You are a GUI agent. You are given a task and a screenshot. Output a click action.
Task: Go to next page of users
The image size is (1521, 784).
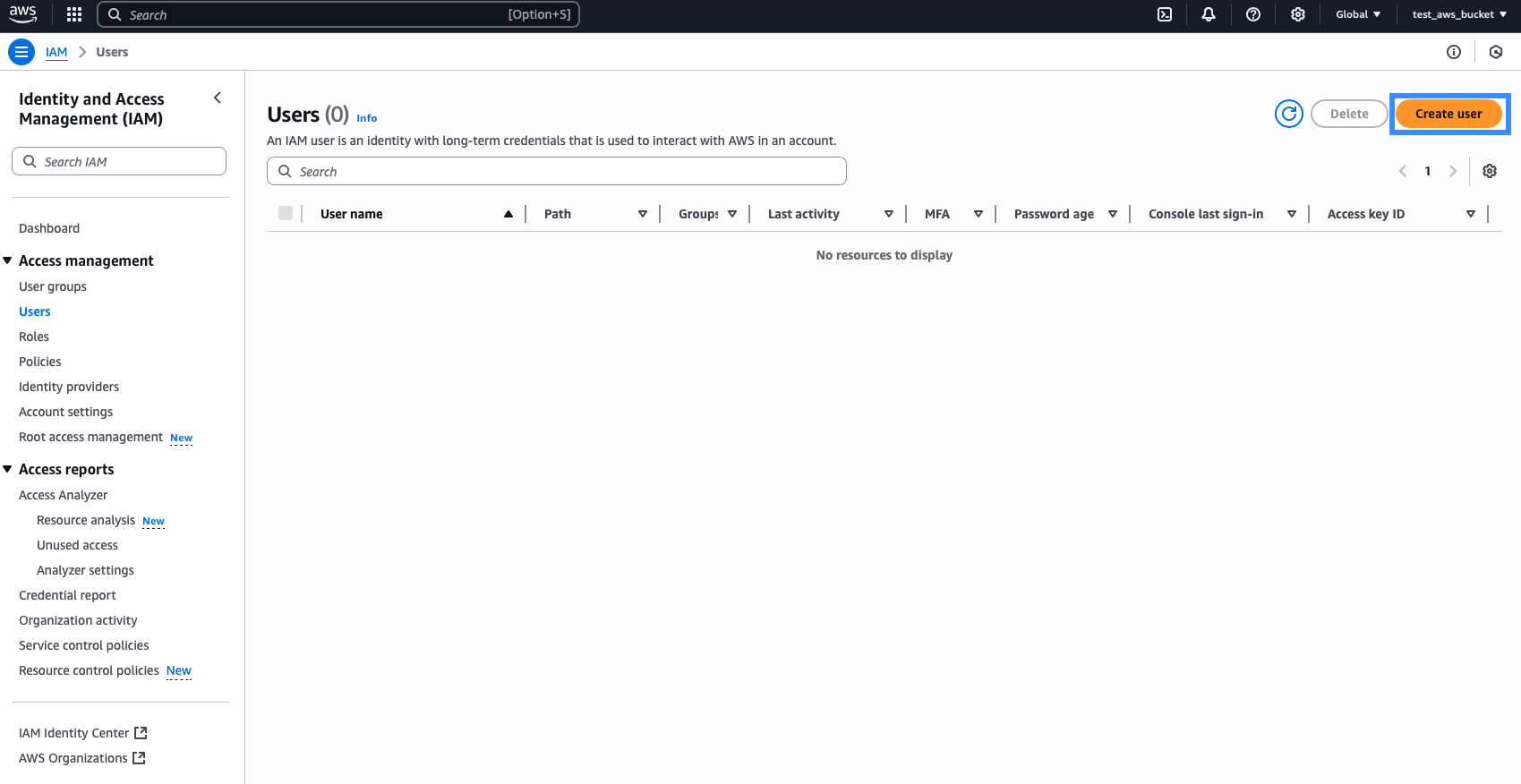tap(1453, 171)
